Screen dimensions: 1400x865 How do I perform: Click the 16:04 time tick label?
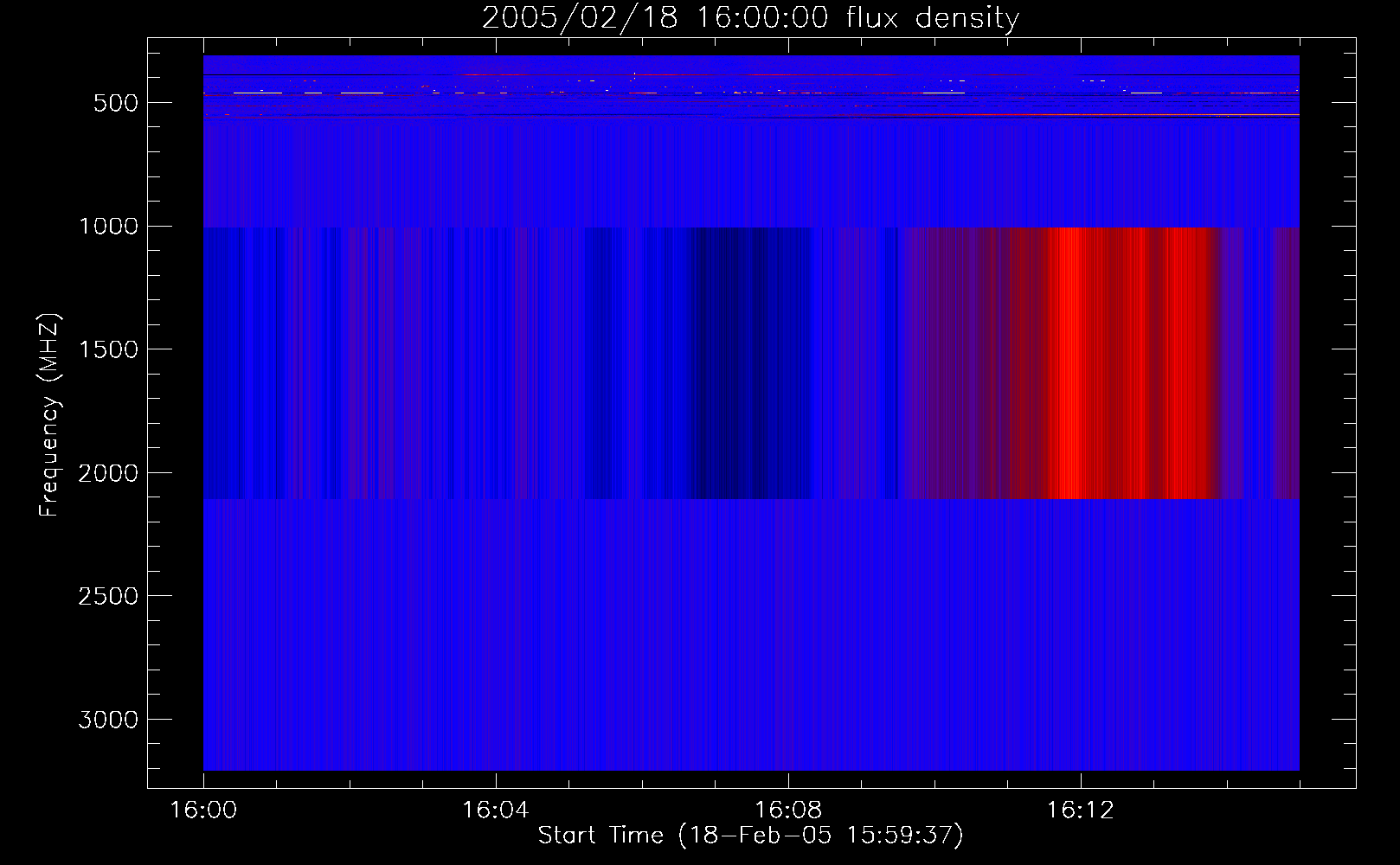(x=495, y=811)
